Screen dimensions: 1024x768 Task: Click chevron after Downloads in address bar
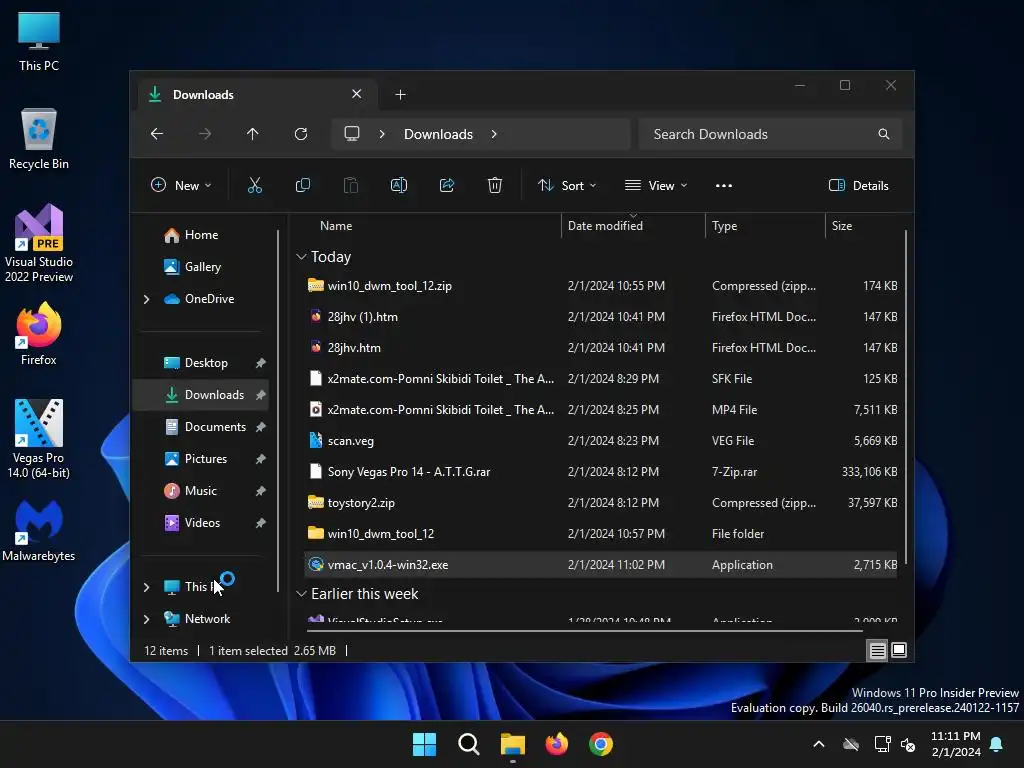click(x=494, y=134)
